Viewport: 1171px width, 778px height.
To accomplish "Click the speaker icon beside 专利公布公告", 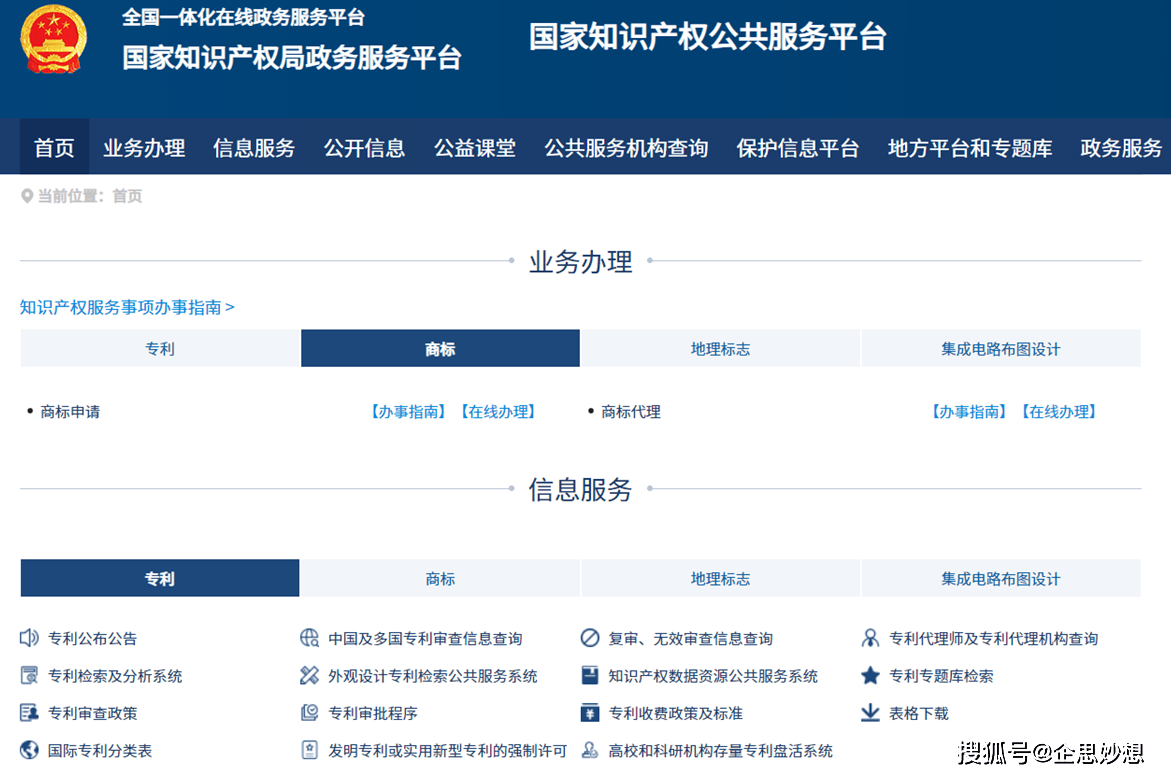I will 29,638.
